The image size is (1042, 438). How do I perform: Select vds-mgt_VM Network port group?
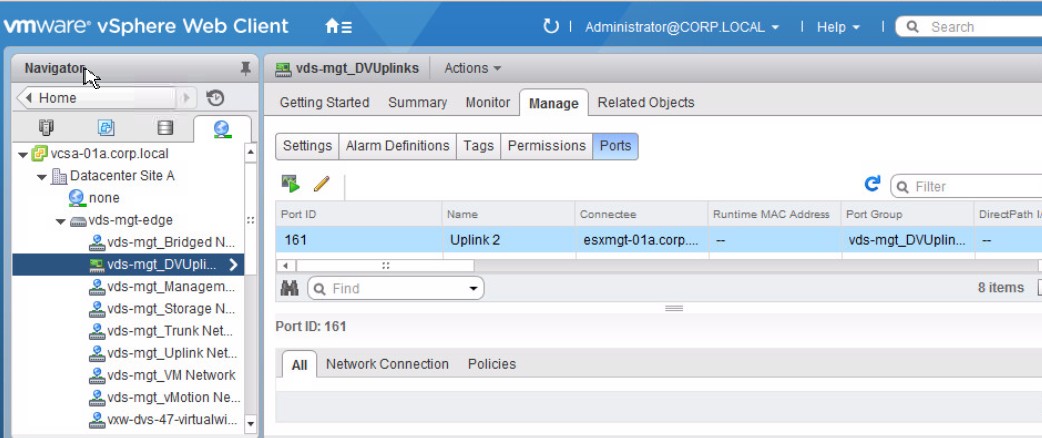point(162,376)
